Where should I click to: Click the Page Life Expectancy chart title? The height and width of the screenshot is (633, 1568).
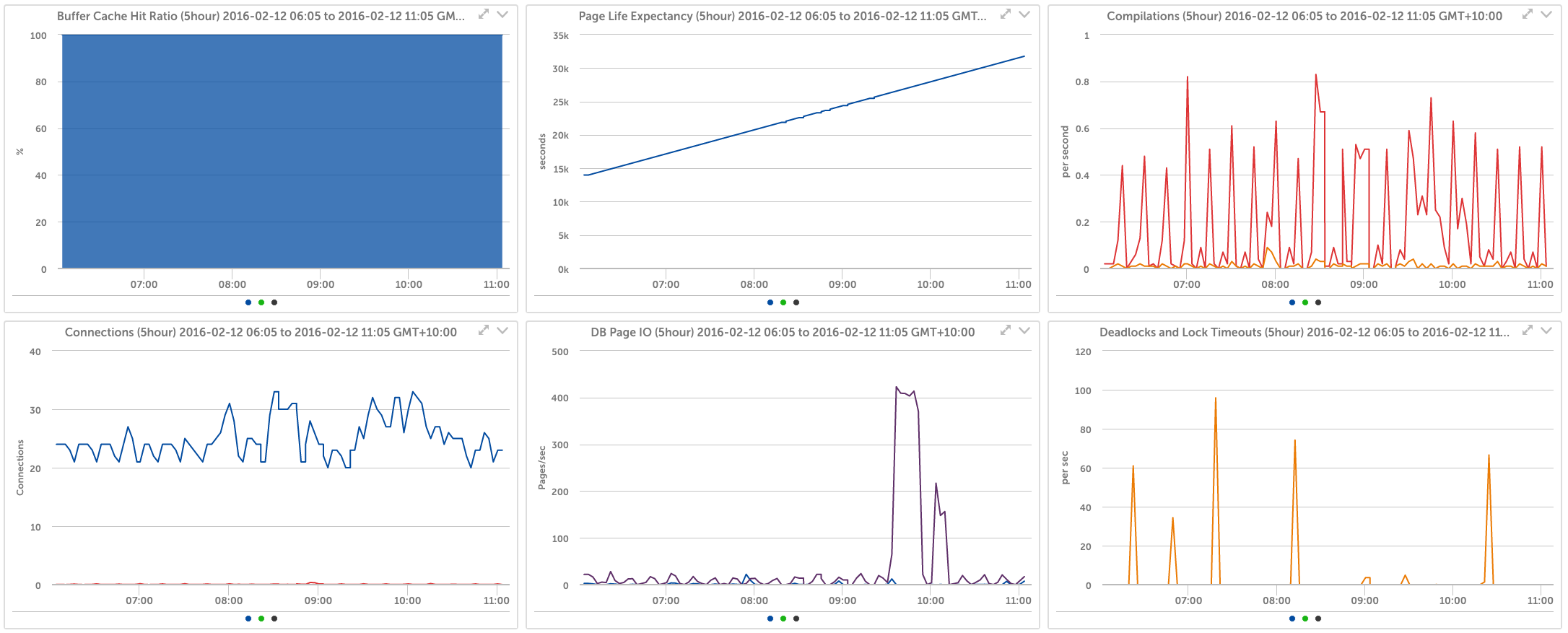point(783,16)
